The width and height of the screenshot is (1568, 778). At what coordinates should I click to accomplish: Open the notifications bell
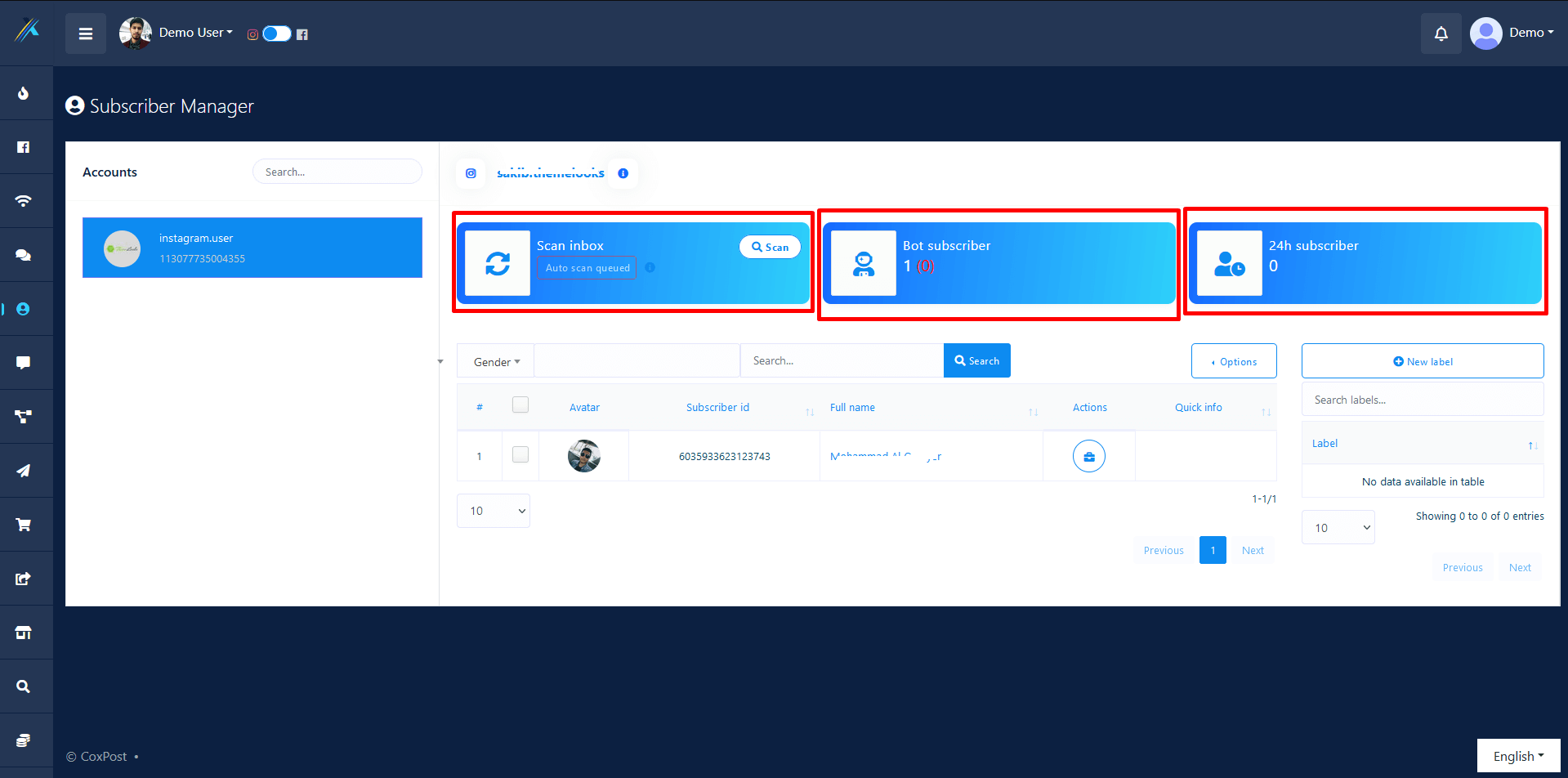point(1441,34)
